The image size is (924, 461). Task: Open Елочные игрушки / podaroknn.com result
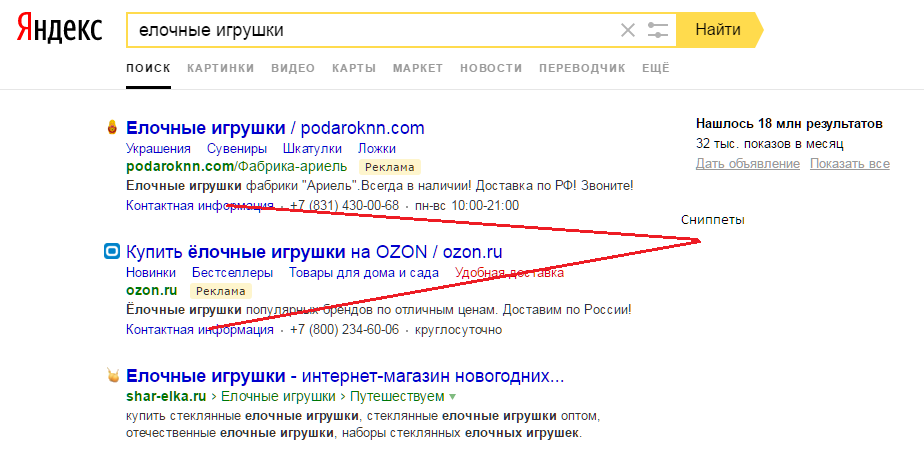[275, 128]
